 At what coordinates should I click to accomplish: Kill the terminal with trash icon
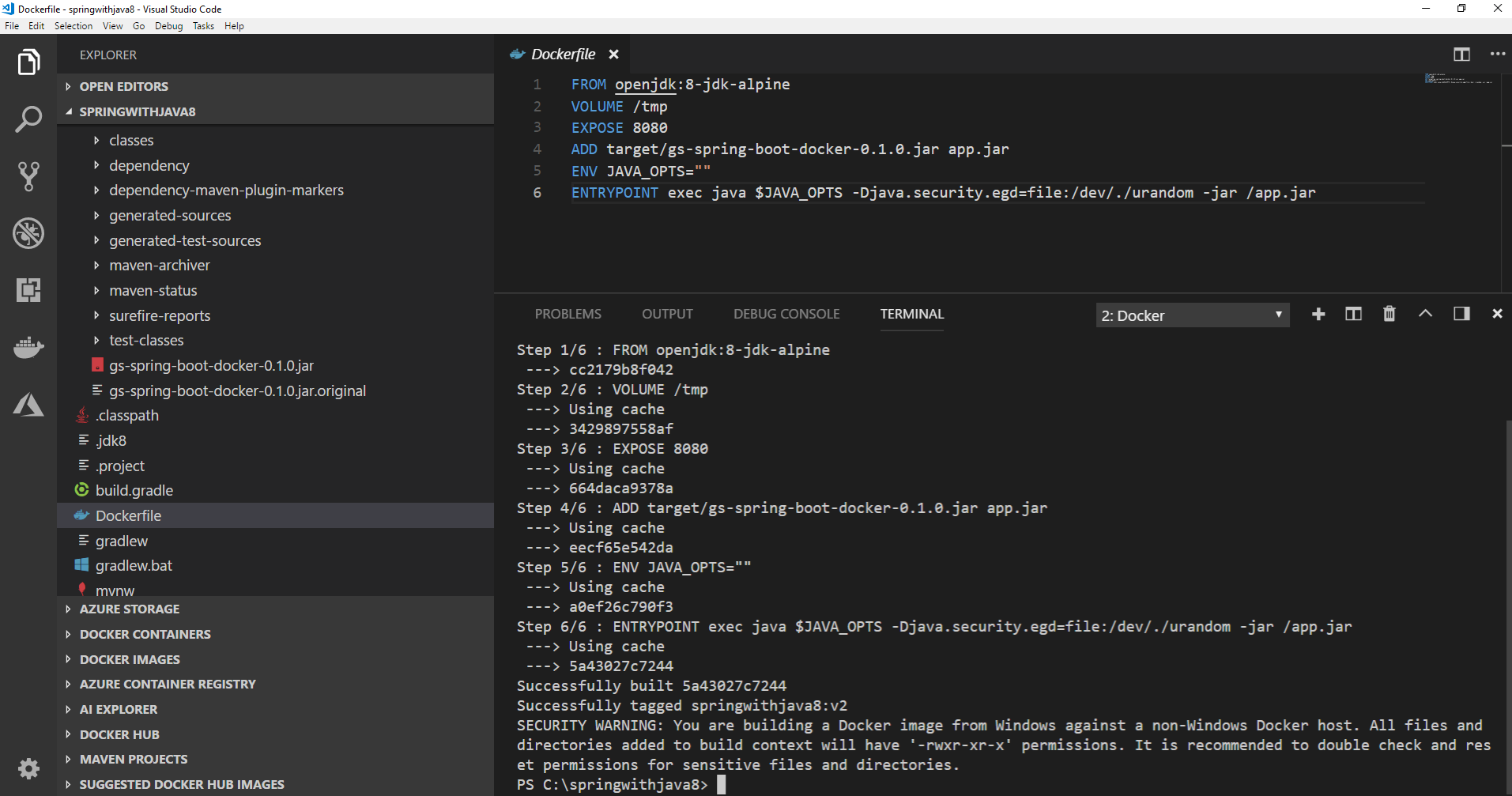click(x=1389, y=315)
